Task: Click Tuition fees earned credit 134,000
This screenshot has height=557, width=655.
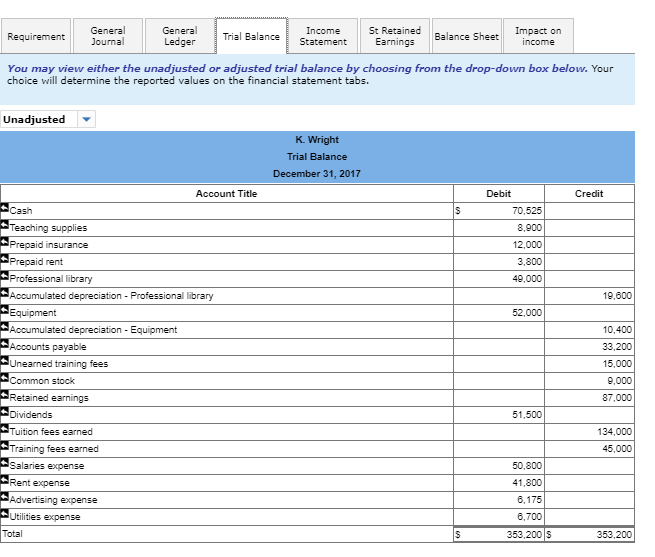Action: coord(614,432)
